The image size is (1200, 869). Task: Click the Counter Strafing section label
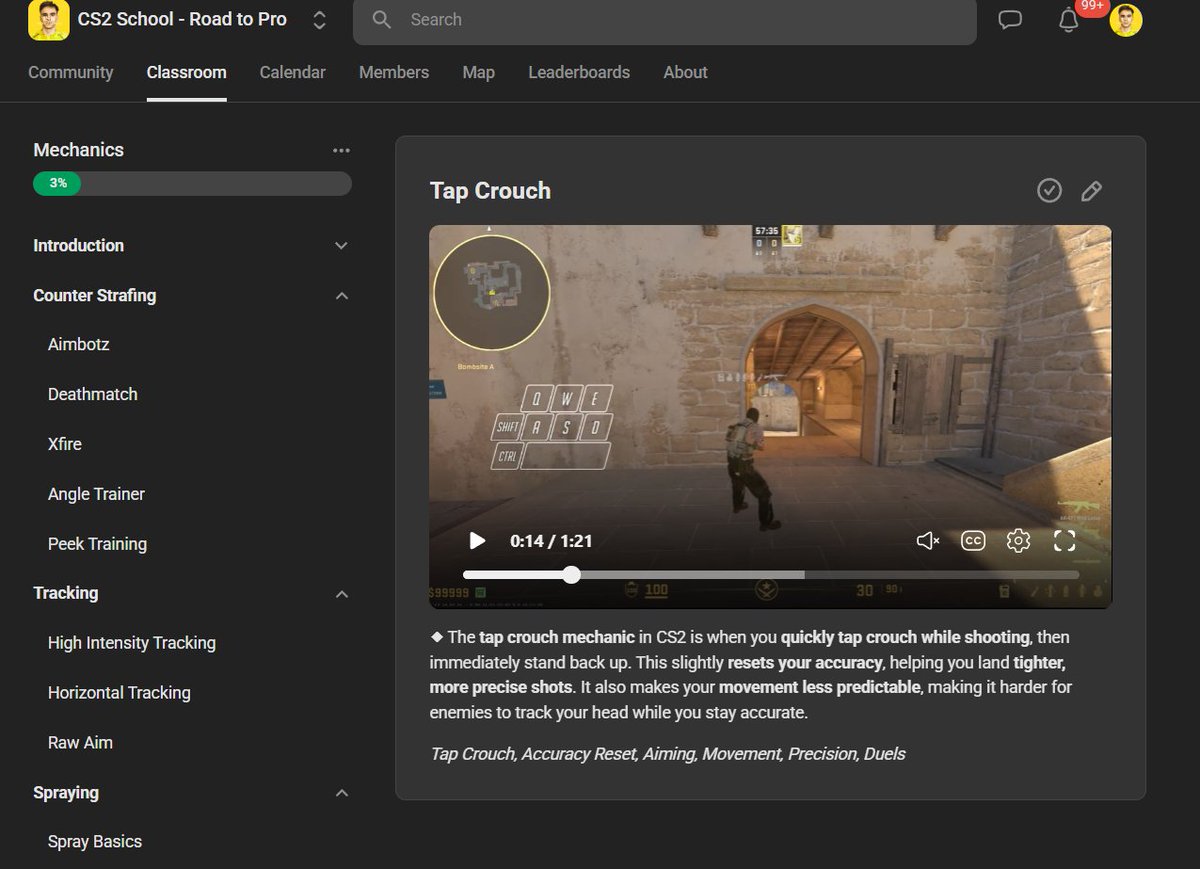(94, 296)
